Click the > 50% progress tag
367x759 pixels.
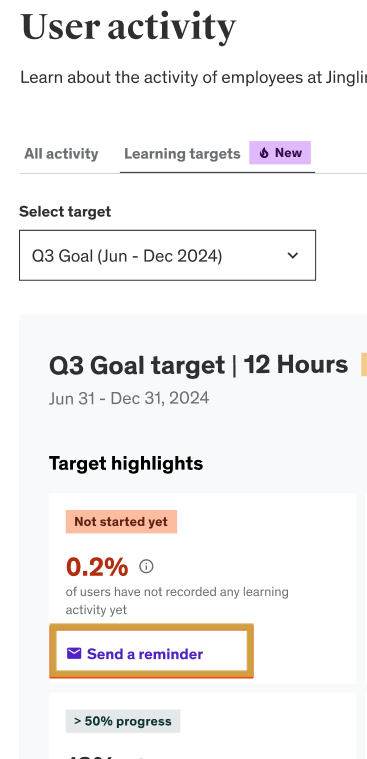click(x=123, y=721)
